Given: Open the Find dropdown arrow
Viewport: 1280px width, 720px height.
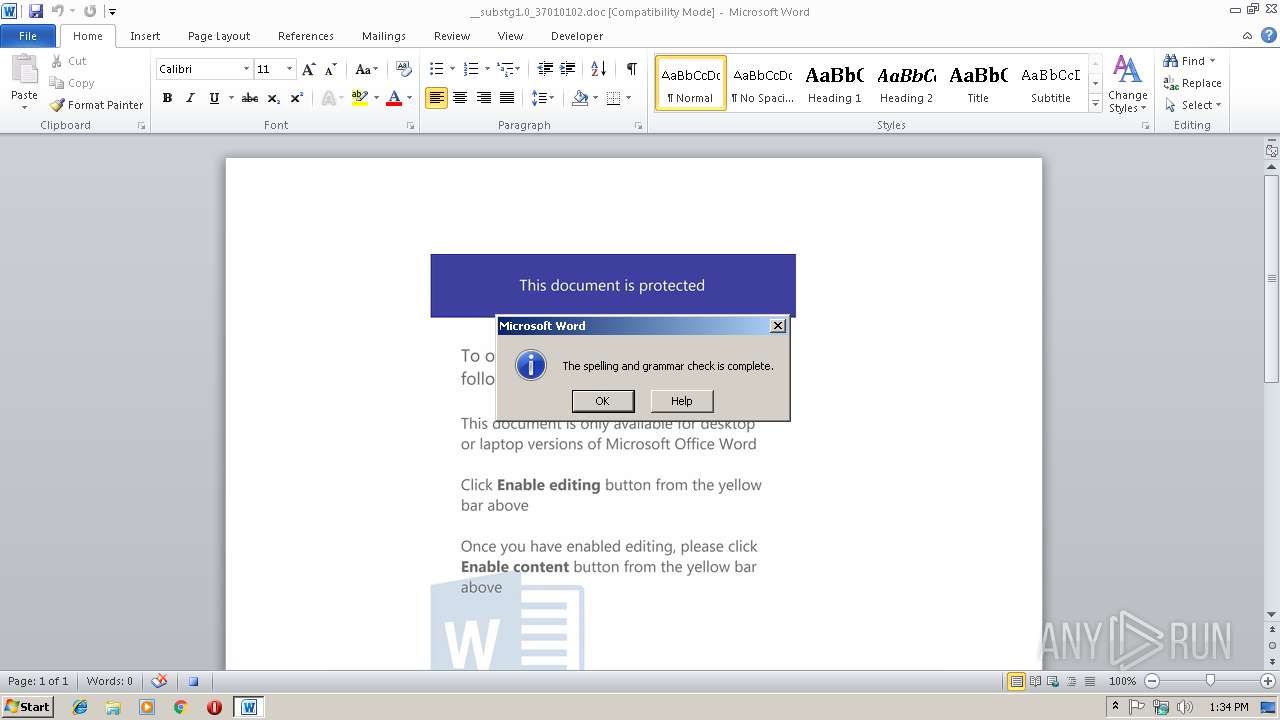Looking at the screenshot, I should (1212, 61).
